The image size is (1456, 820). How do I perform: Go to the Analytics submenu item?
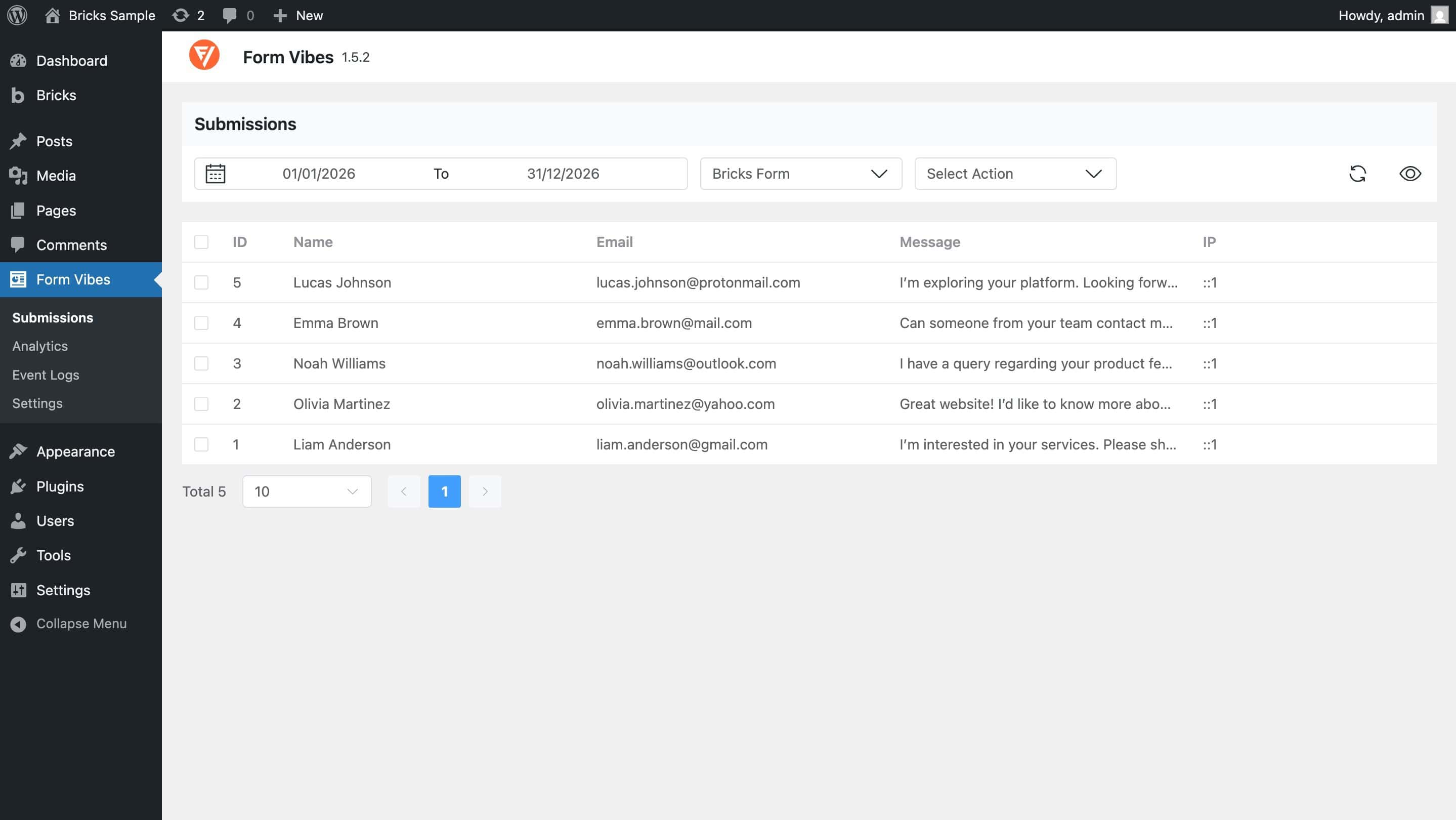39,346
